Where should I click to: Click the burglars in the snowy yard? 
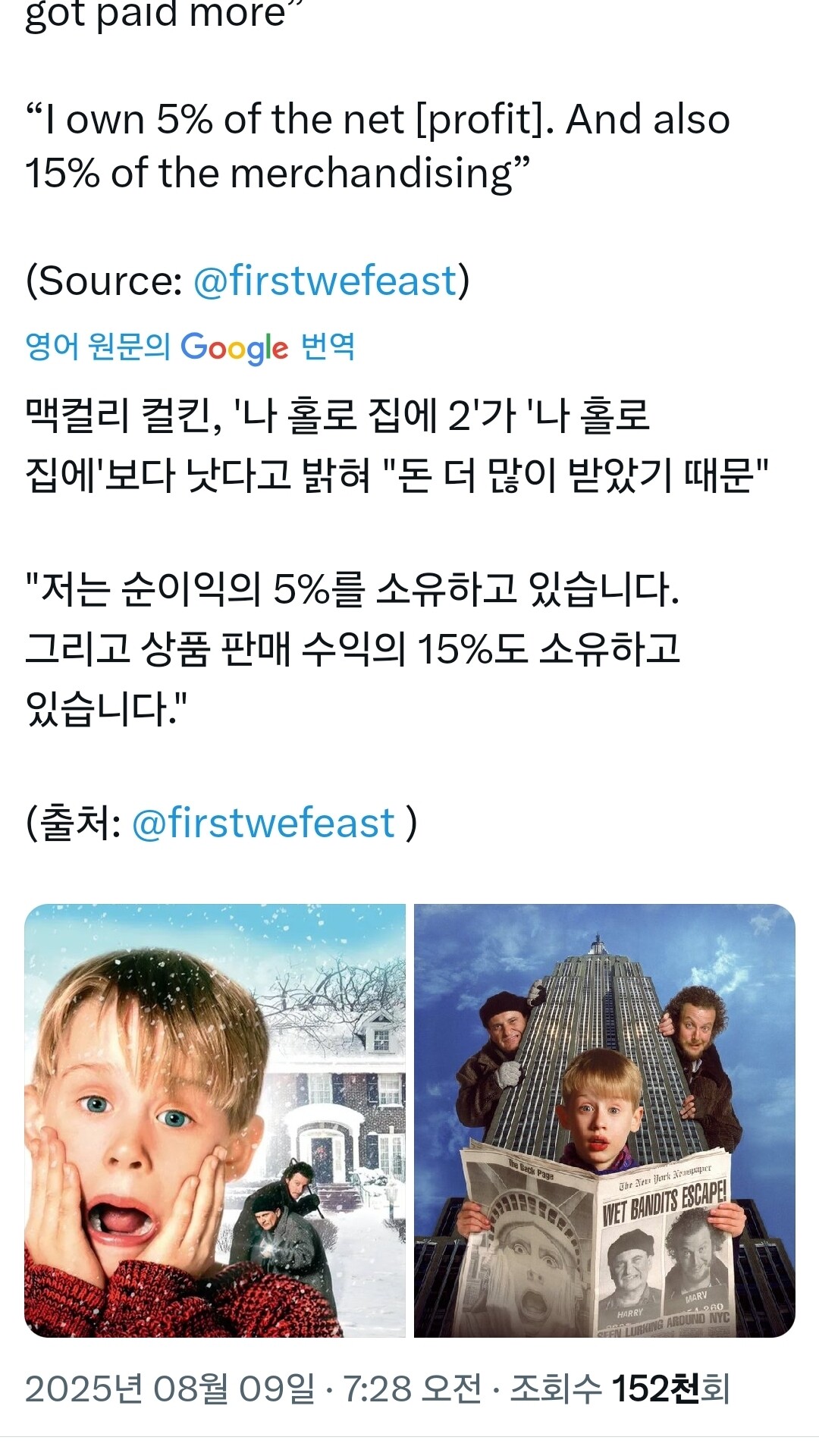click(282, 1226)
